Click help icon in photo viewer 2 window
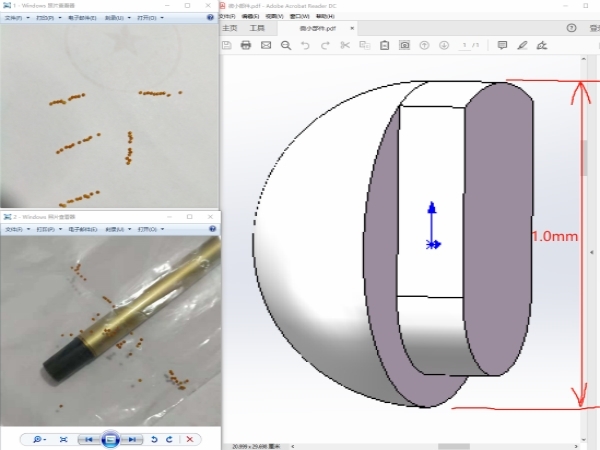 pos(212,229)
